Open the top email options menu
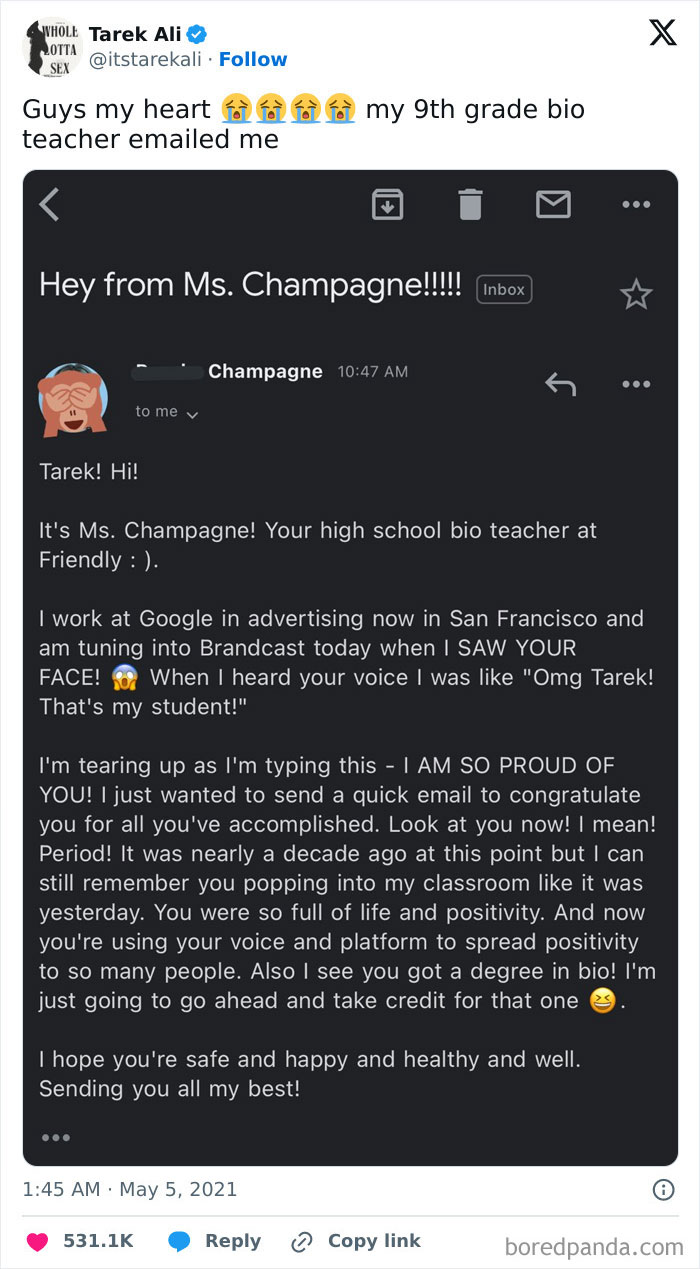Image resolution: width=700 pixels, height=1269 pixels. (x=636, y=204)
